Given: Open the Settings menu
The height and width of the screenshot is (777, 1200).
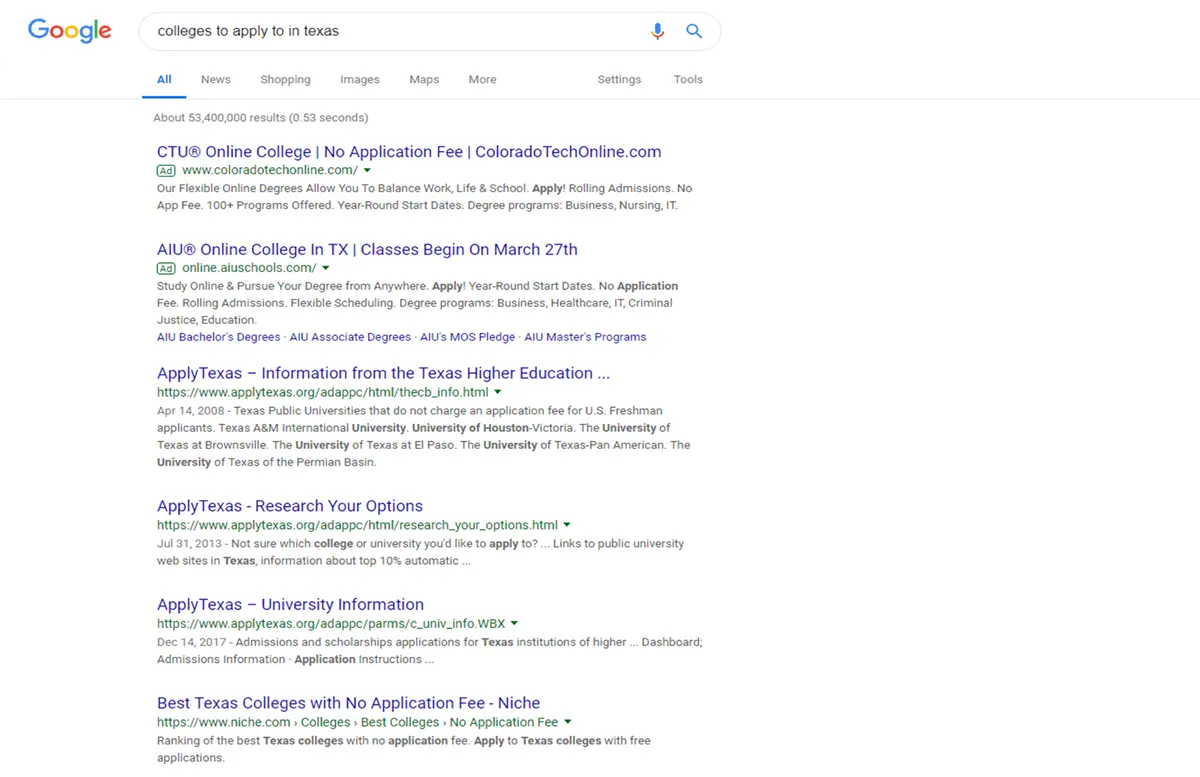Looking at the screenshot, I should (619, 80).
